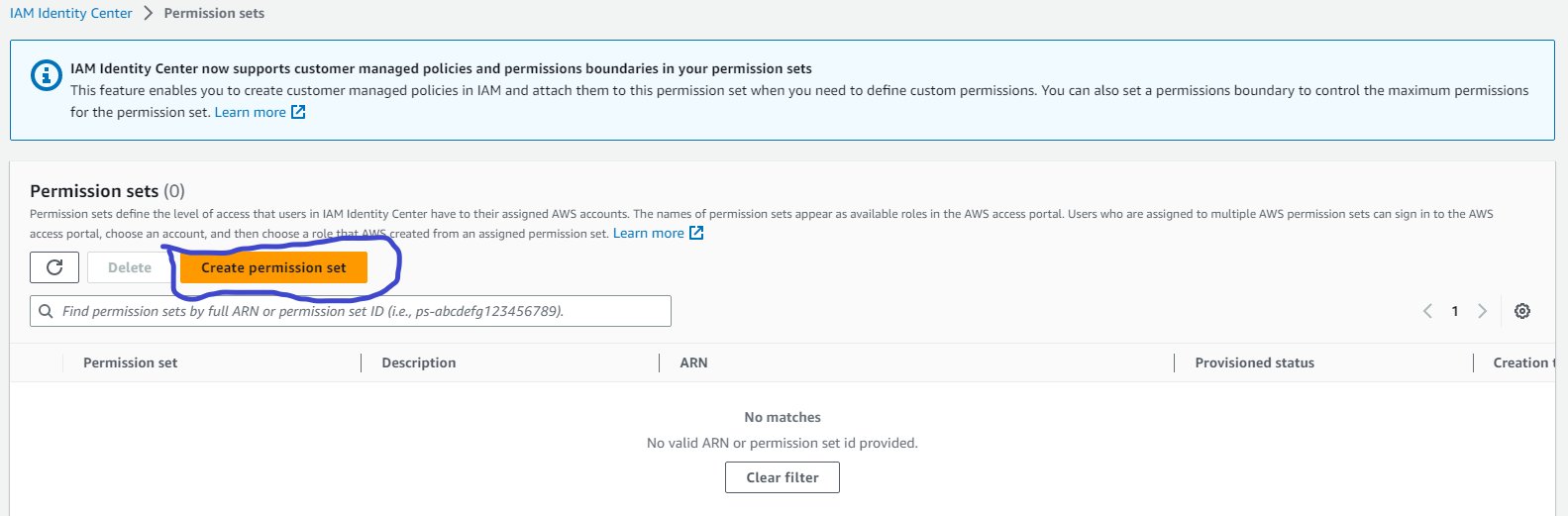This screenshot has height=516, width=1568.
Task: Click Provisioned status column header
Action: pos(1254,362)
